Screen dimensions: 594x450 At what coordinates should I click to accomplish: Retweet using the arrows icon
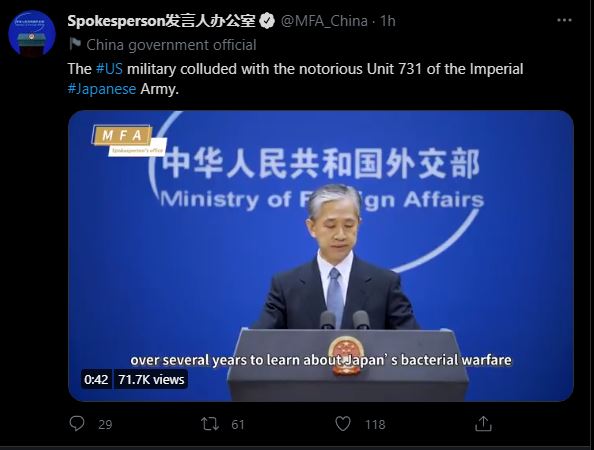210,424
